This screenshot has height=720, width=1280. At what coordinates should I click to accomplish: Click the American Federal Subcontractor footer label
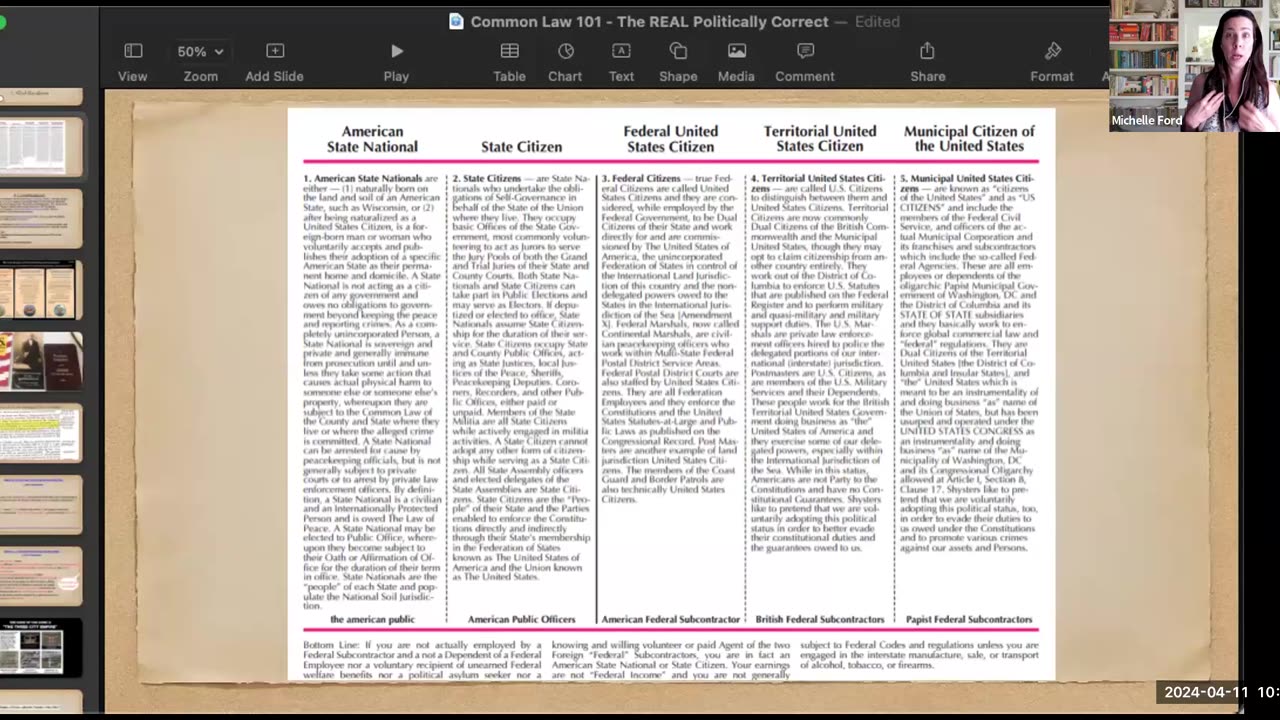tap(671, 619)
